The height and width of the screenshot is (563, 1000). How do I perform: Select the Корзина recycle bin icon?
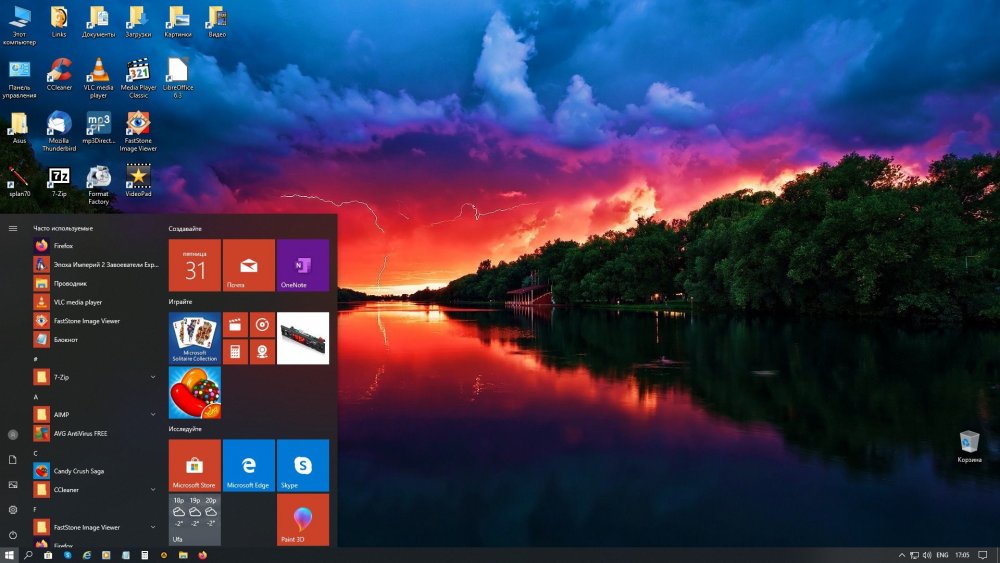(969, 446)
